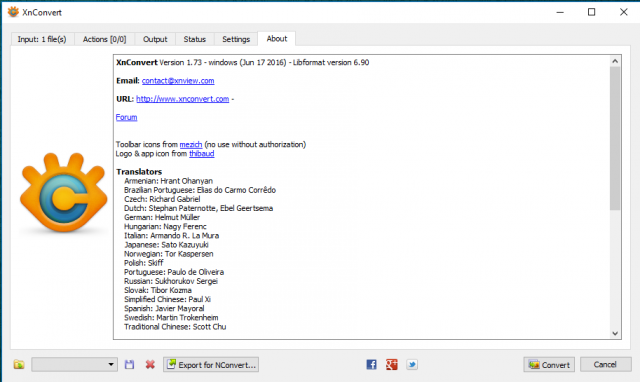Screen dimensions: 640x382
Task: Switch to the Input: 1 file(s) tab
Action: (42, 39)
